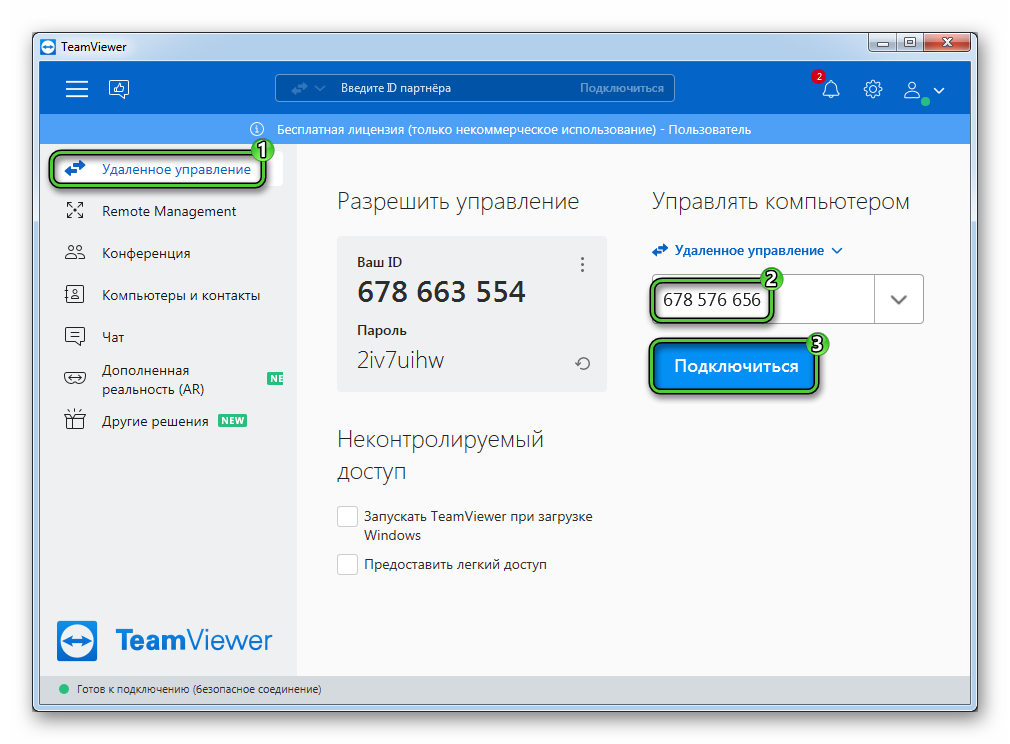Click the Конференция people icon

[x=75, y=252]
